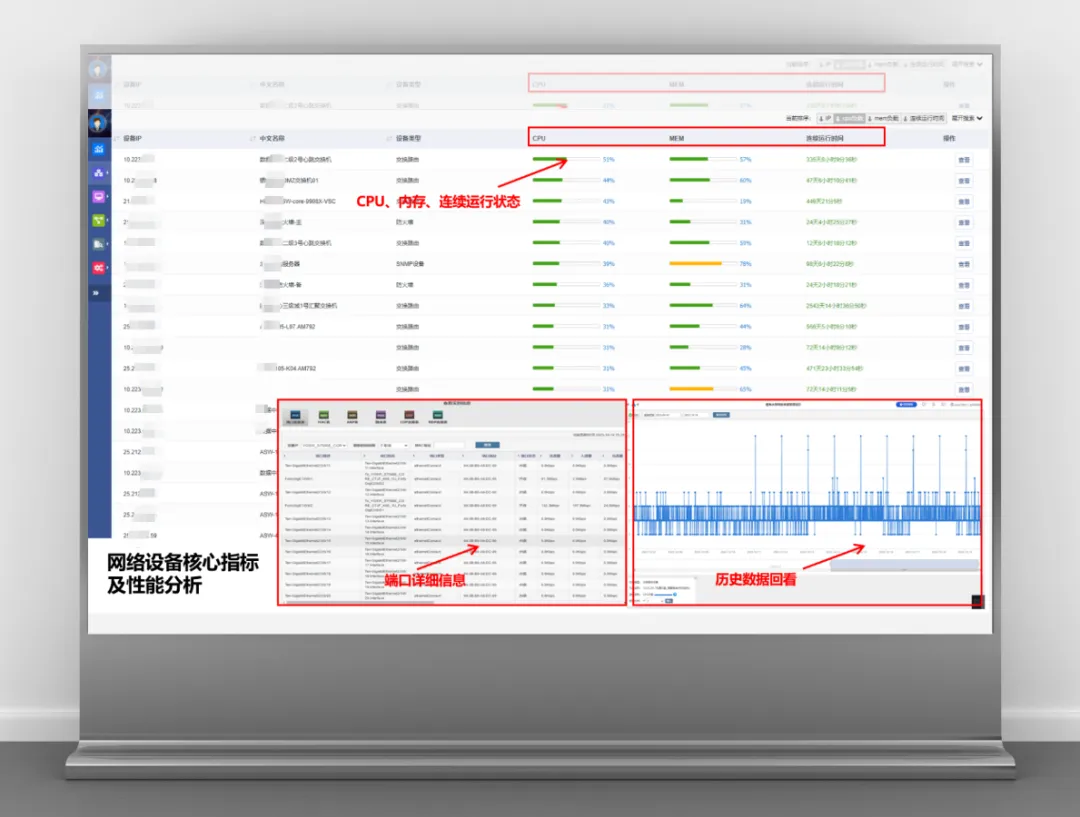Open device dropdown in port details panel

click(324, 446)
